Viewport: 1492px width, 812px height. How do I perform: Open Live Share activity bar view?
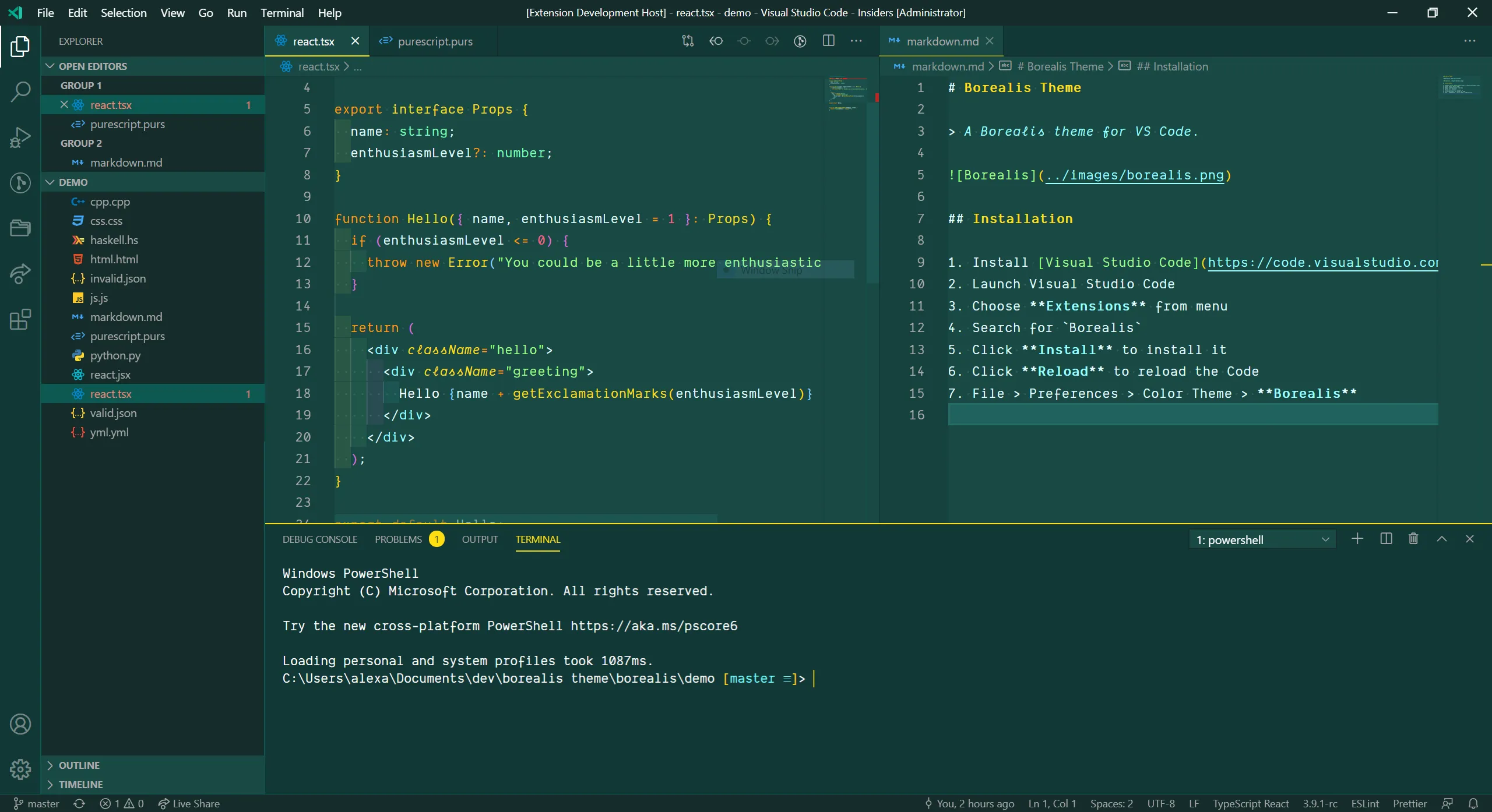[x=20, y=273]
